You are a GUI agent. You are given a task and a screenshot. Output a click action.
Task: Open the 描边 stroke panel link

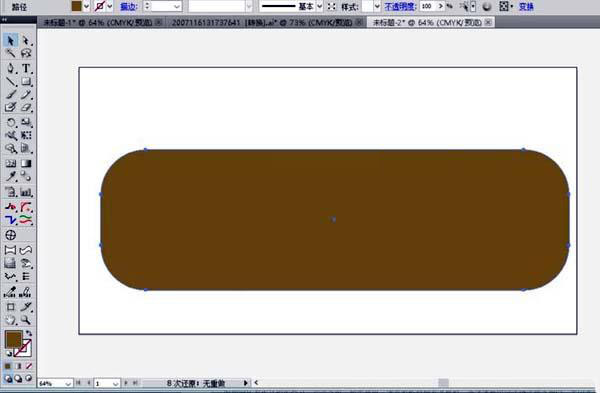click(x=129, y=7)
